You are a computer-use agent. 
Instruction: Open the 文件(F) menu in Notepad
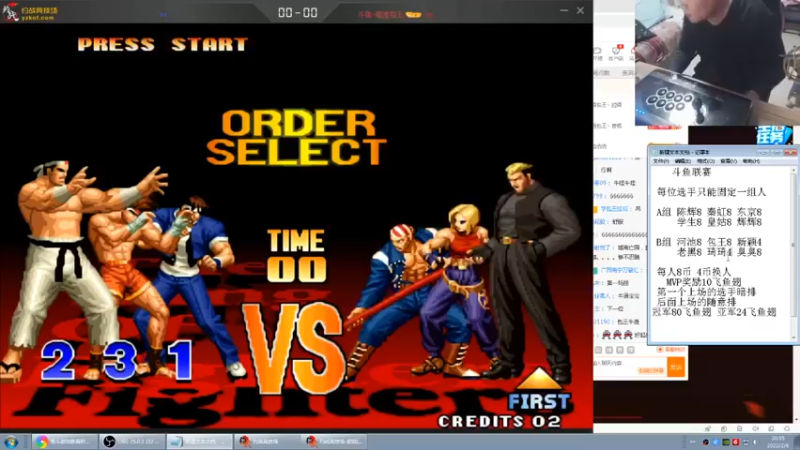pos(660,161)
